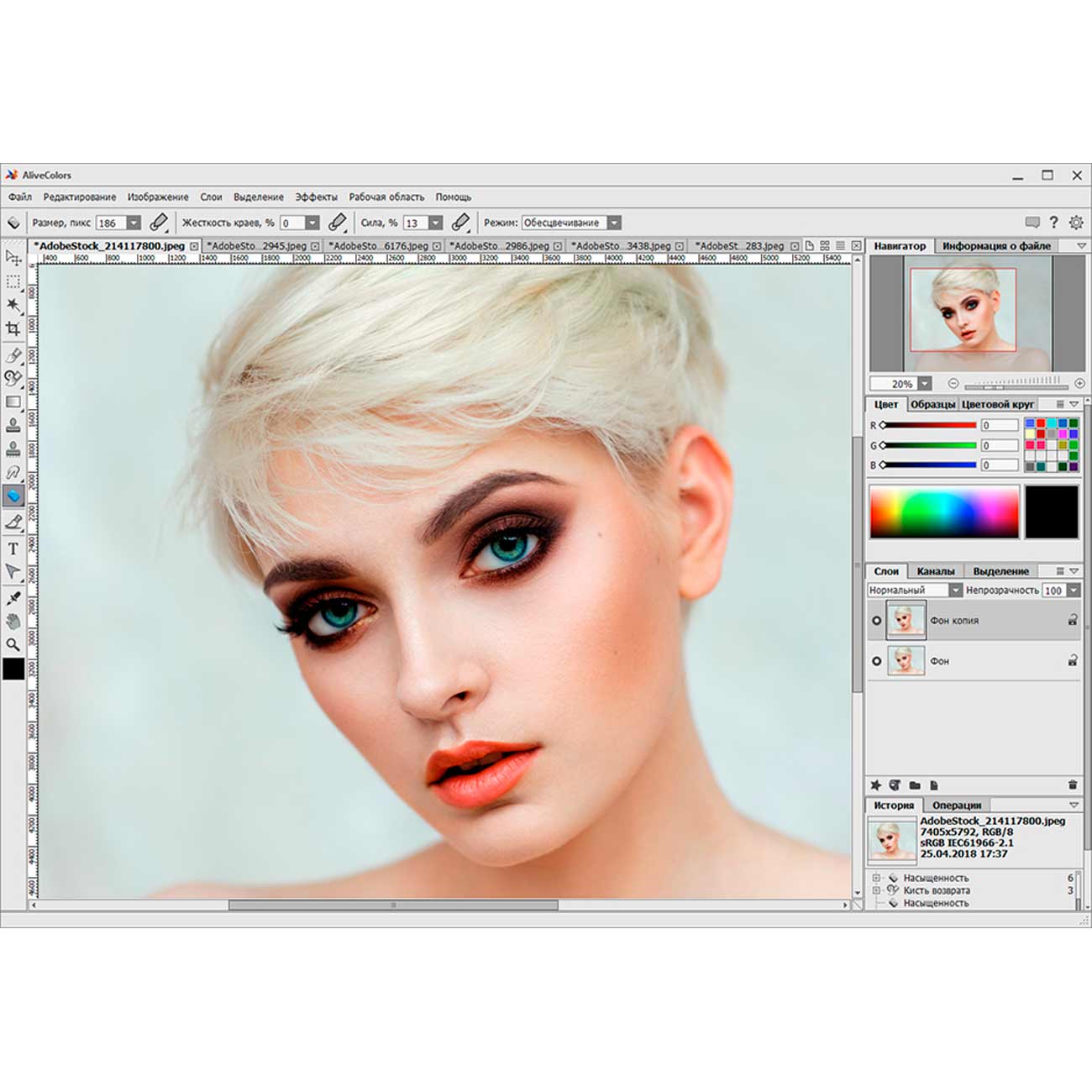
Task: Toggle the lock on "Фон копия" layer
Action: coord(1073,620)
